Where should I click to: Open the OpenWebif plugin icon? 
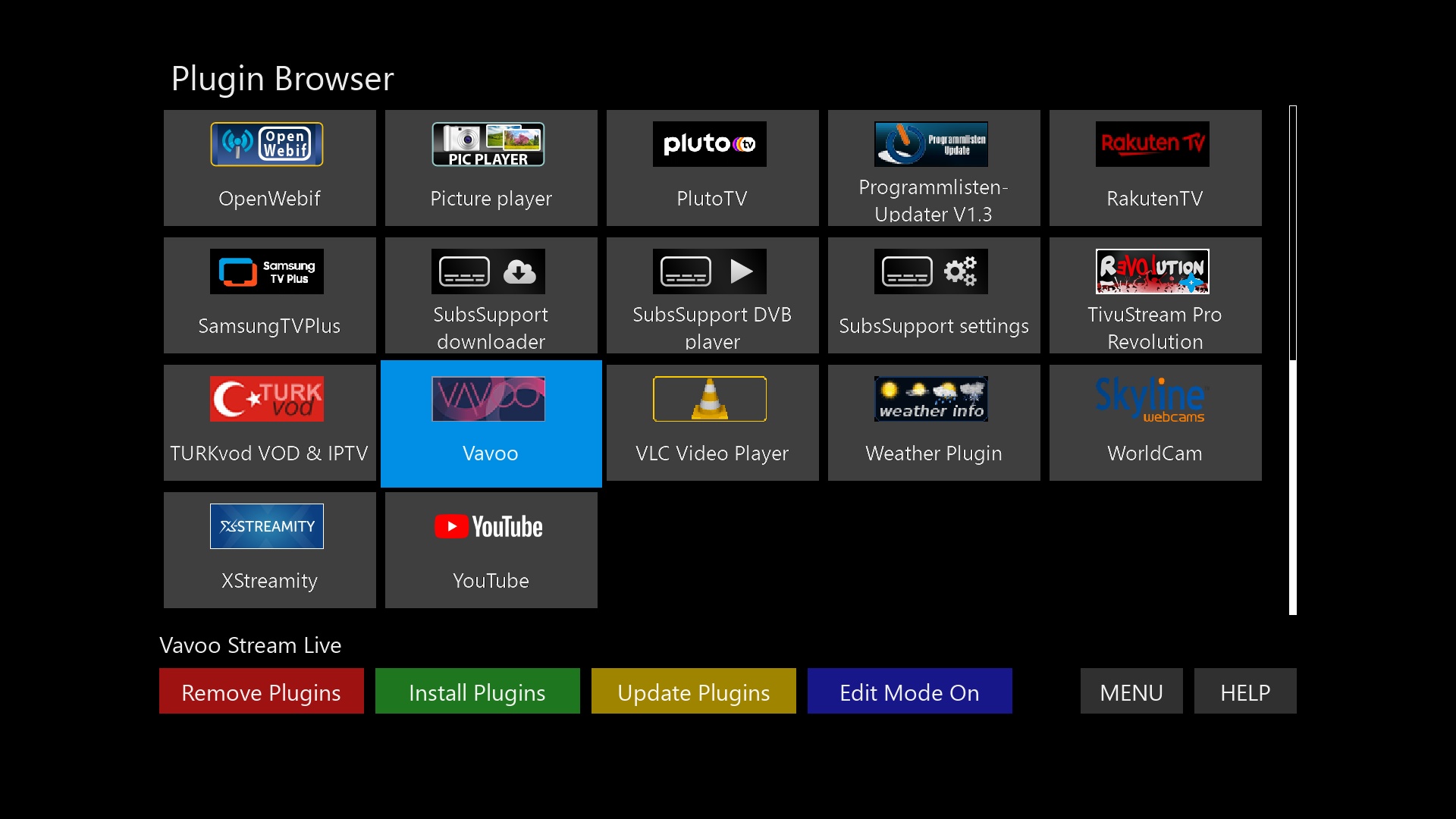click(x=267, y=144)
